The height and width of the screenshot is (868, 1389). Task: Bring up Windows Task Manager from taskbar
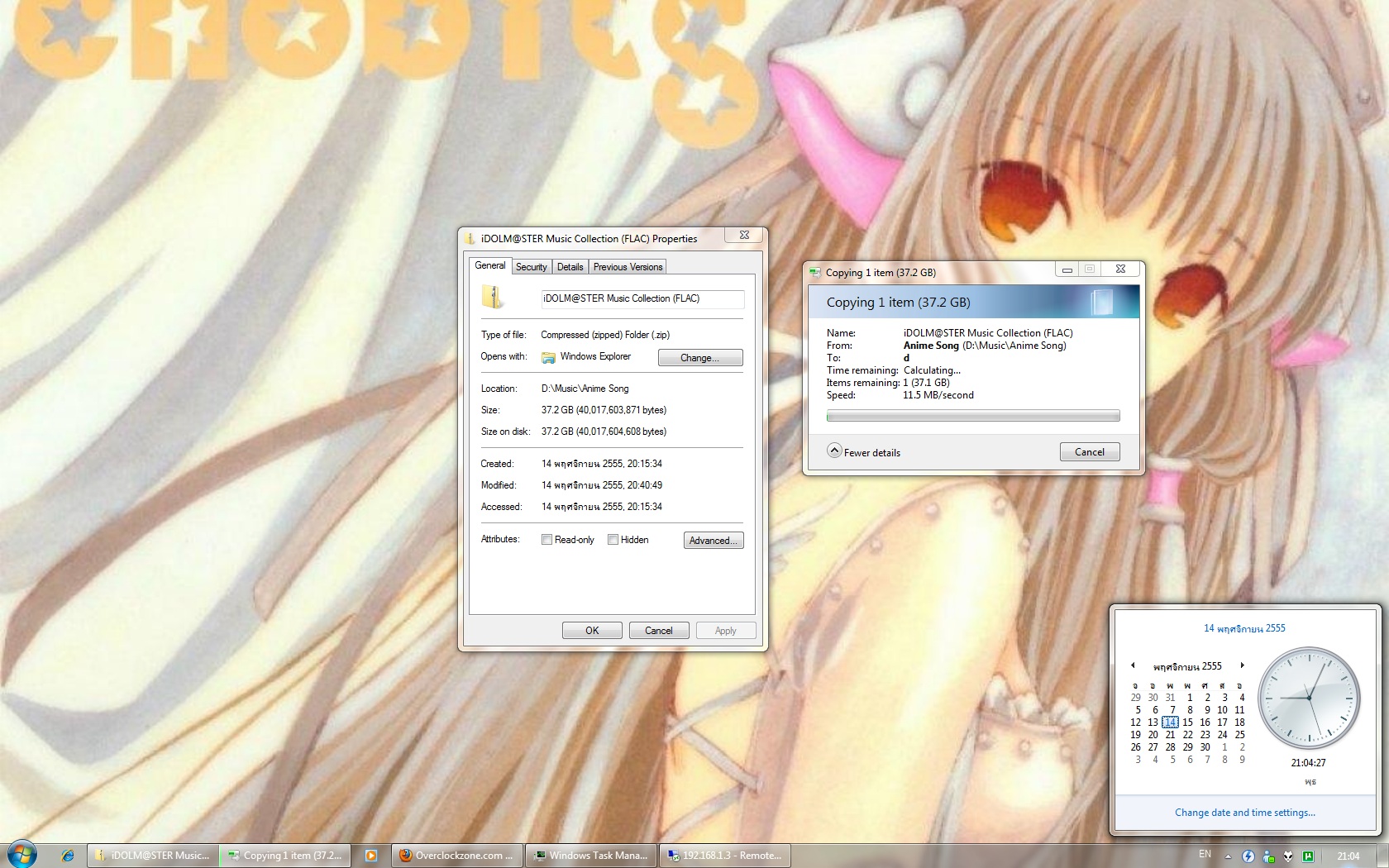(x=590, y=856)
